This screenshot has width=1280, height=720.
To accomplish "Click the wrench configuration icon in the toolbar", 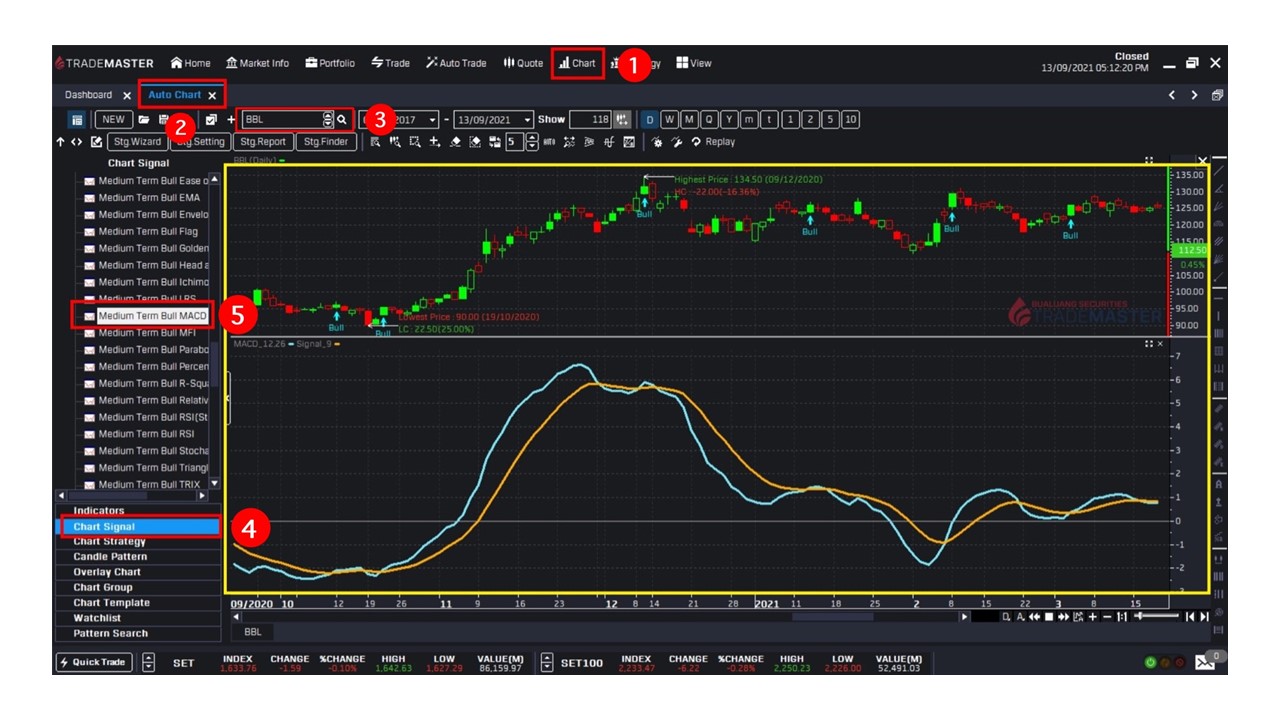I will (676, 141).
